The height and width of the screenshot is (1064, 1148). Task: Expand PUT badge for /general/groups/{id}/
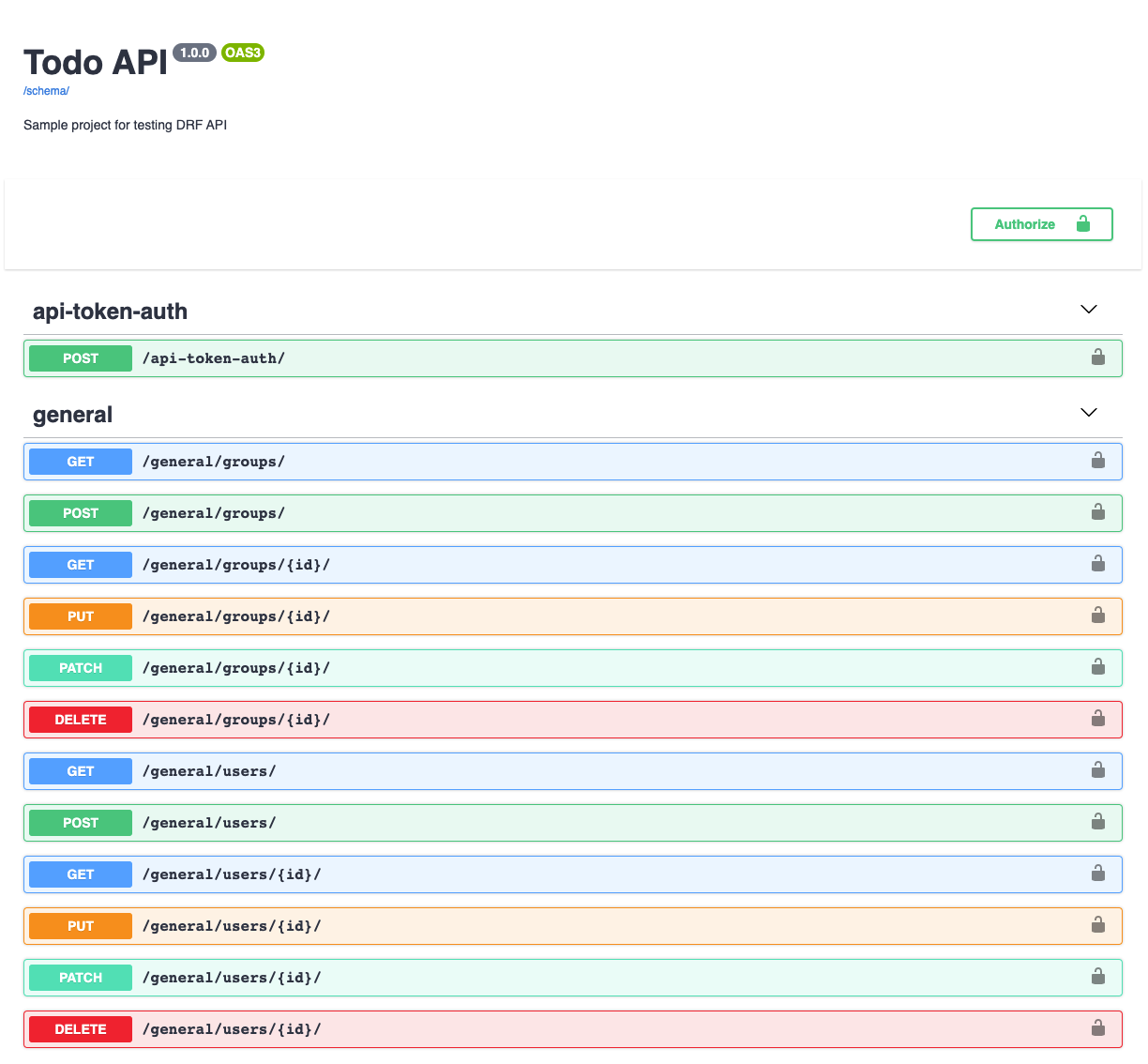(81, 616)
